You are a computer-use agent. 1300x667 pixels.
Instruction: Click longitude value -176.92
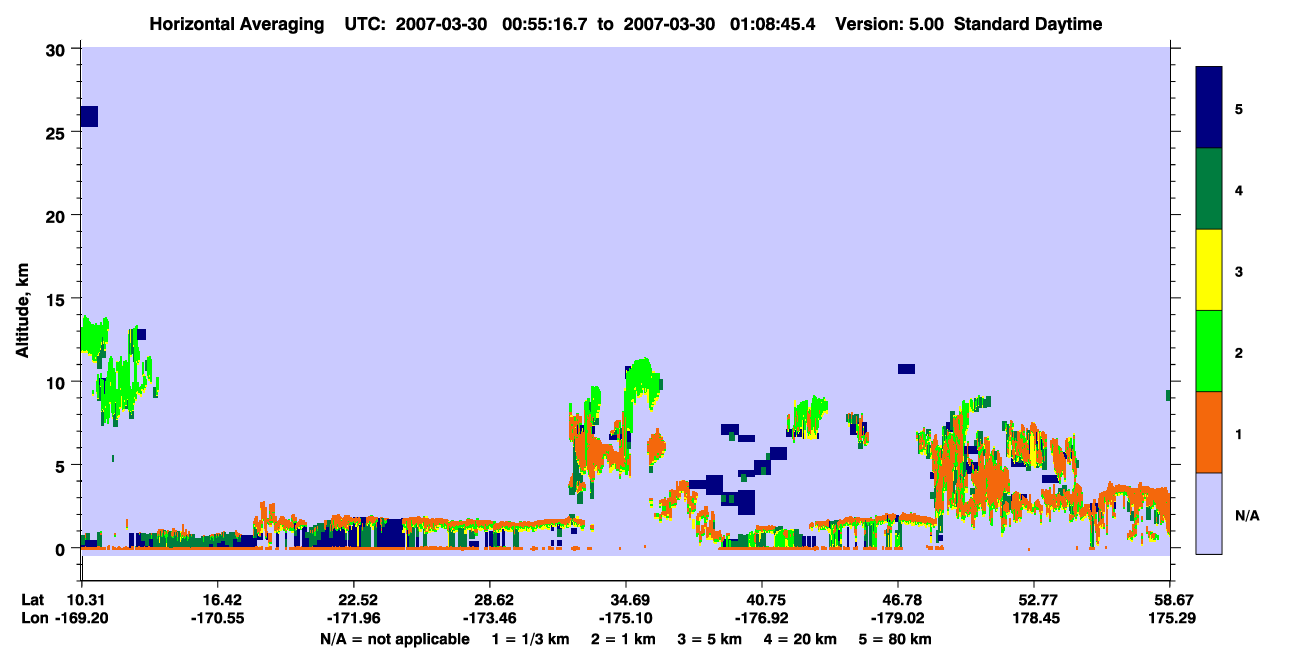(x=762, y=619)
